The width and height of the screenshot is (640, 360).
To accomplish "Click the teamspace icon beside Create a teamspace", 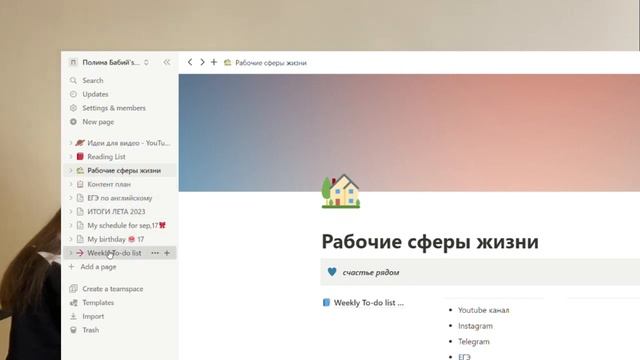I will pyautogui.click(x=73, y=289).
